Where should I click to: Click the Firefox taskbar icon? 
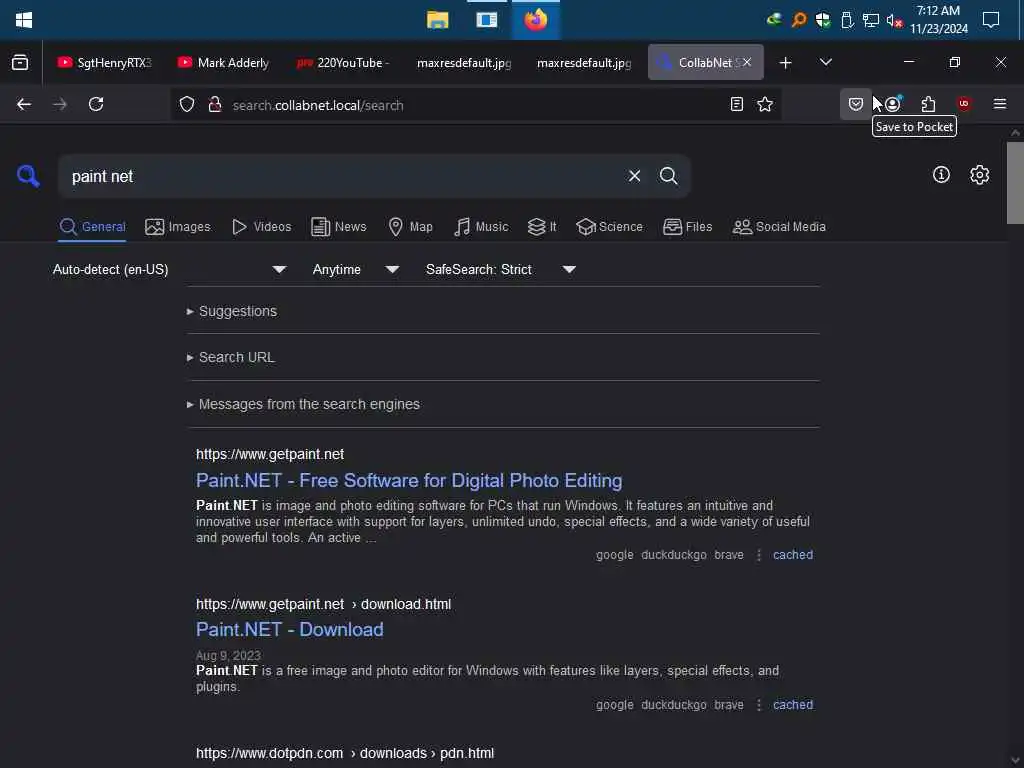(x=536, y=20)
